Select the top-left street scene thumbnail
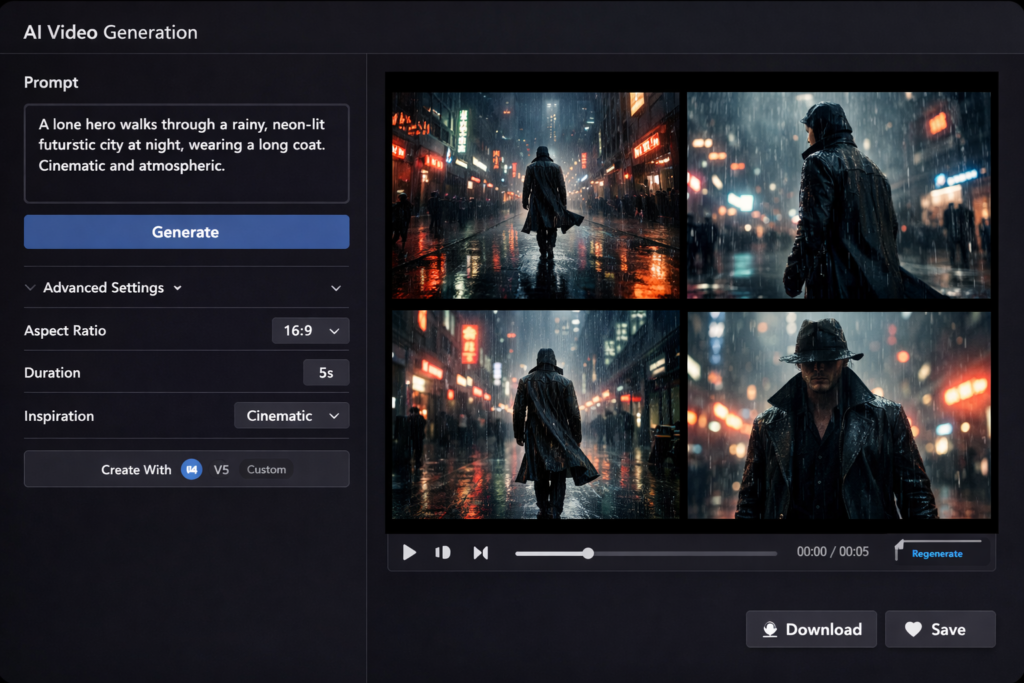 click(x=535, y=195)
